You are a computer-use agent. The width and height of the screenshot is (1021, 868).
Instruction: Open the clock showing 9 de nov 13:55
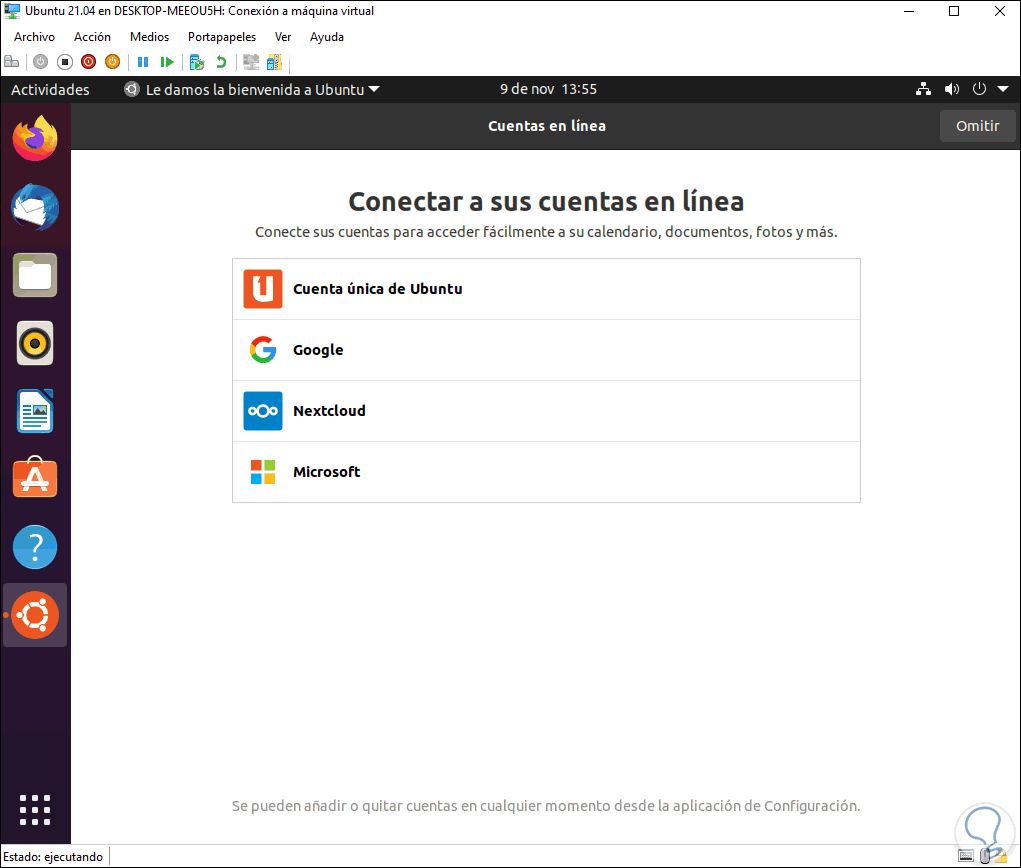548,89
